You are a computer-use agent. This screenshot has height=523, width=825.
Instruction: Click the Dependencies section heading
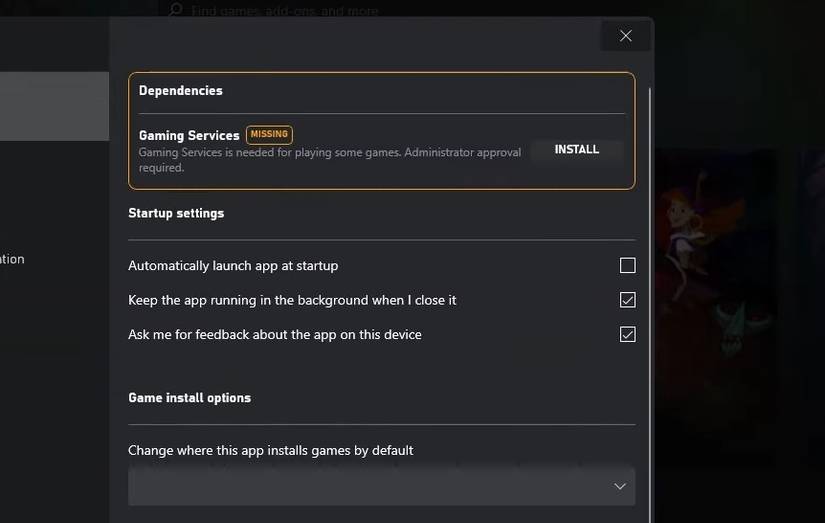pyautogui.click(x=181, y=91)
